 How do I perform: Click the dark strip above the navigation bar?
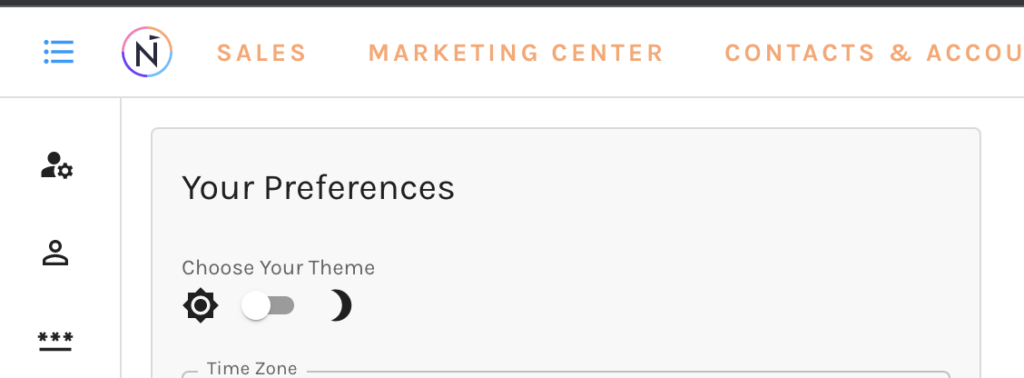coord(512,3)
